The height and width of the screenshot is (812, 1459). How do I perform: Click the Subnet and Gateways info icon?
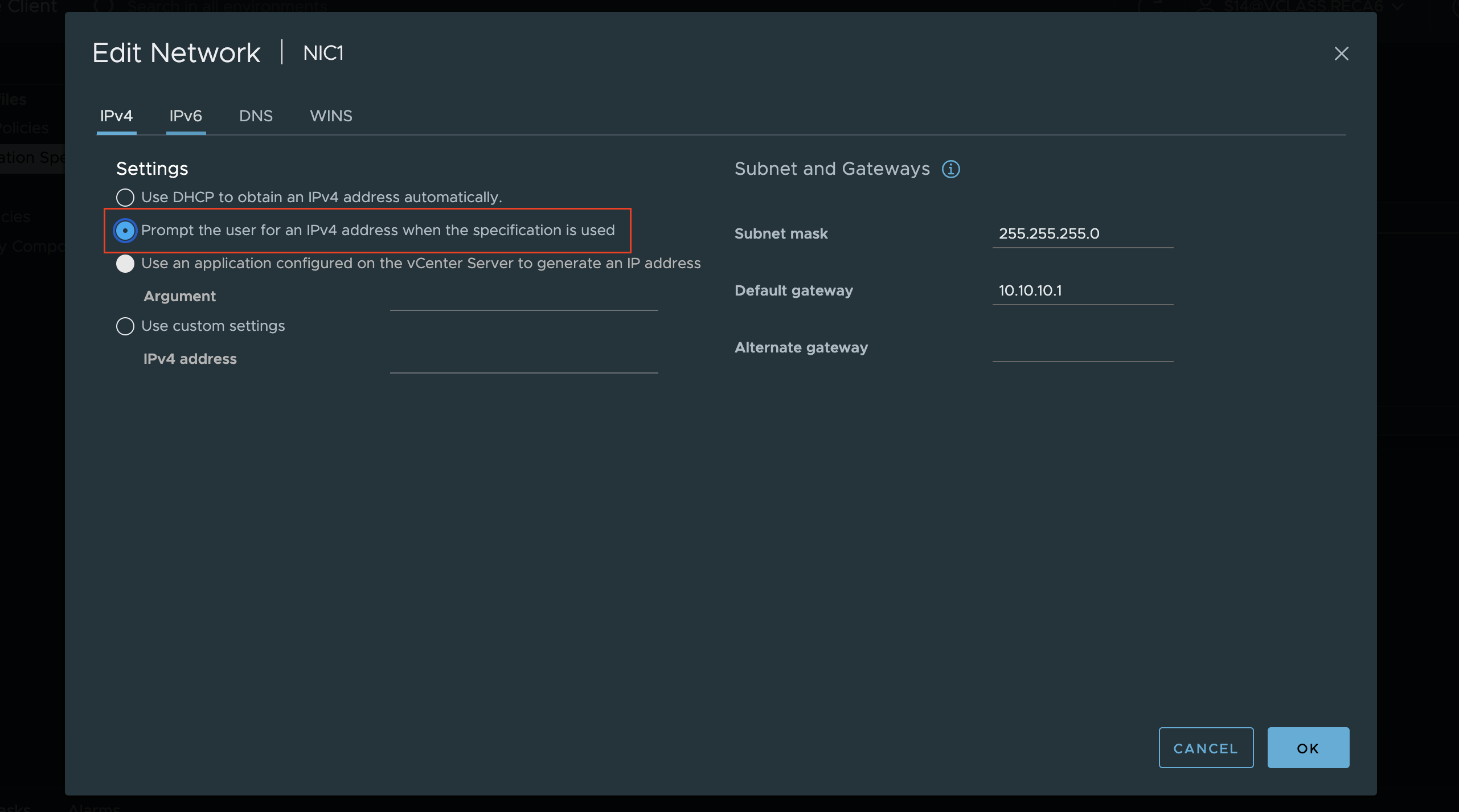pos(950,169)
